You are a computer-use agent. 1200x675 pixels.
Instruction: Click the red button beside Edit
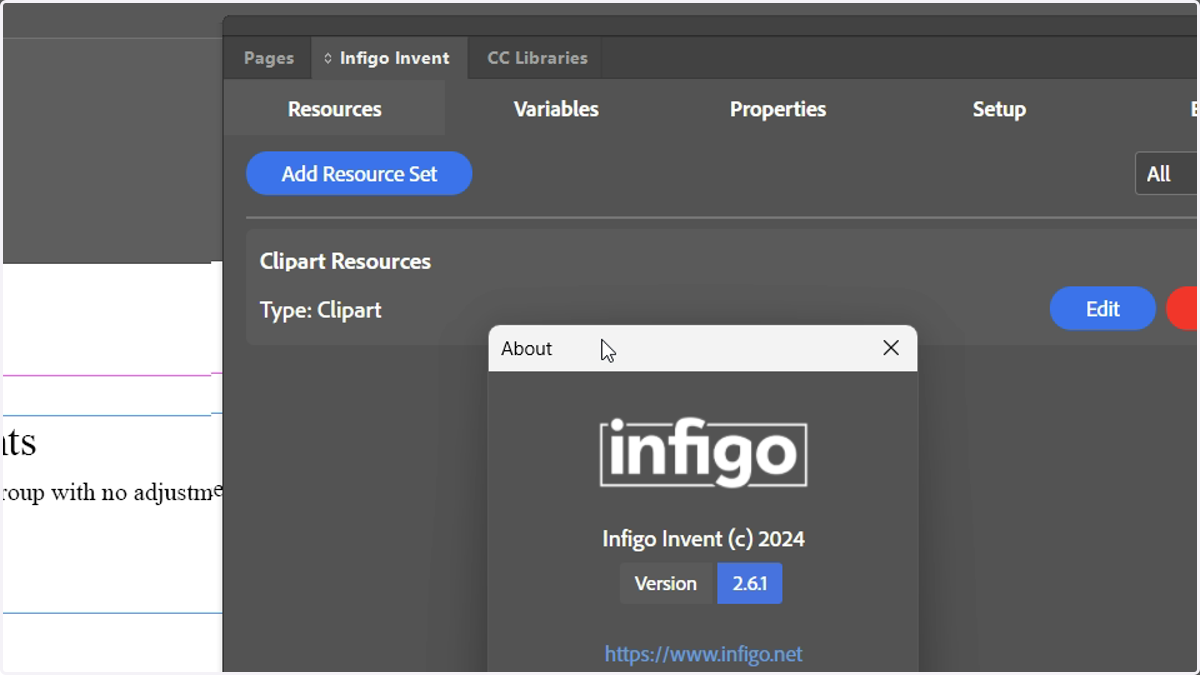pos(1183,309)
